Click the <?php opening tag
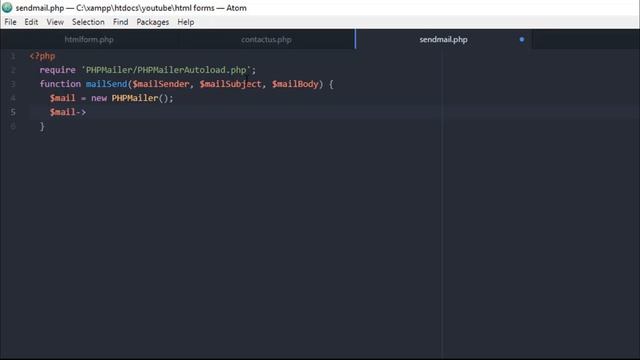640x360 pixels. click(x=42, y=56)
